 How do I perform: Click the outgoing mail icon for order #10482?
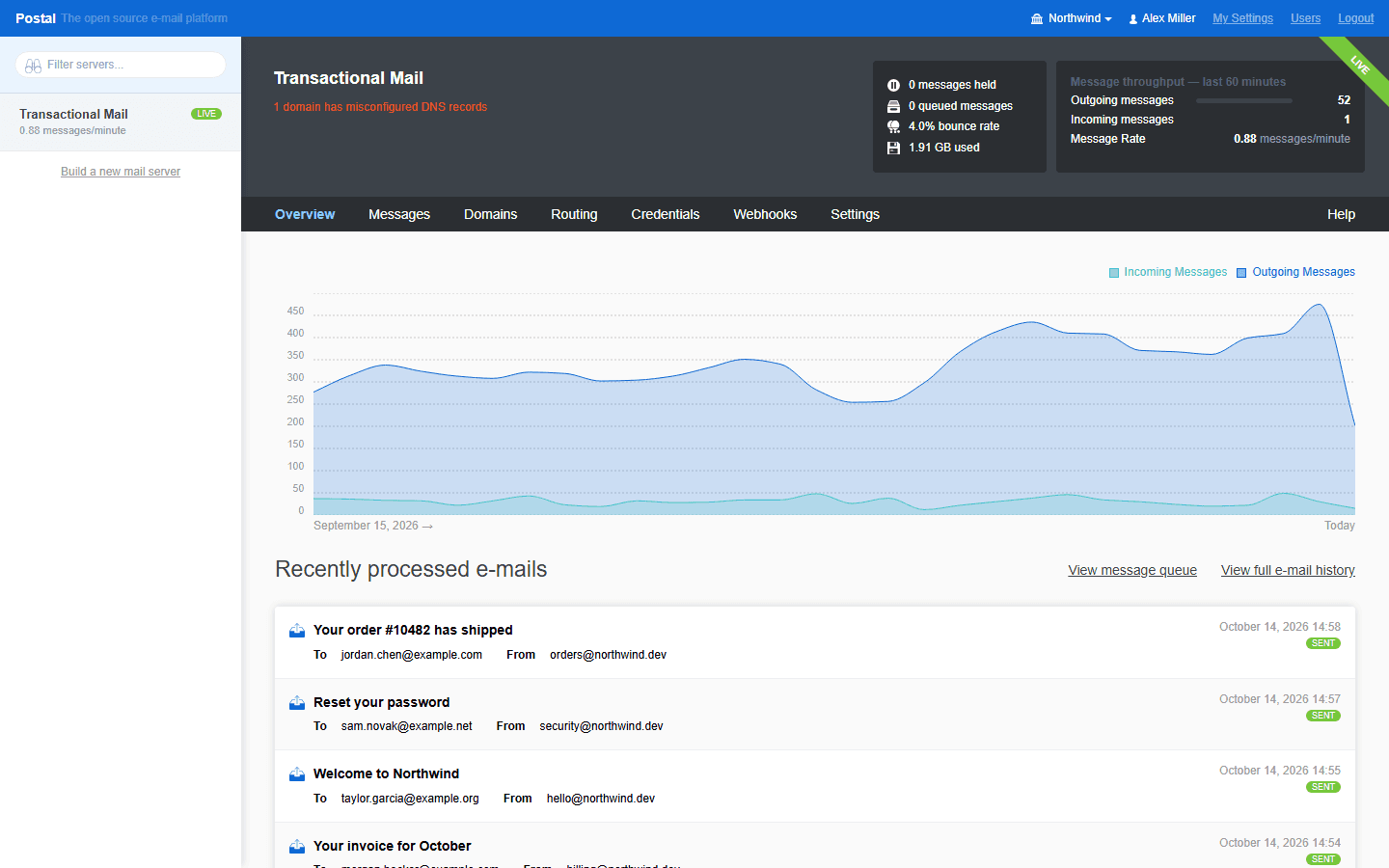[x=297, y=631]
